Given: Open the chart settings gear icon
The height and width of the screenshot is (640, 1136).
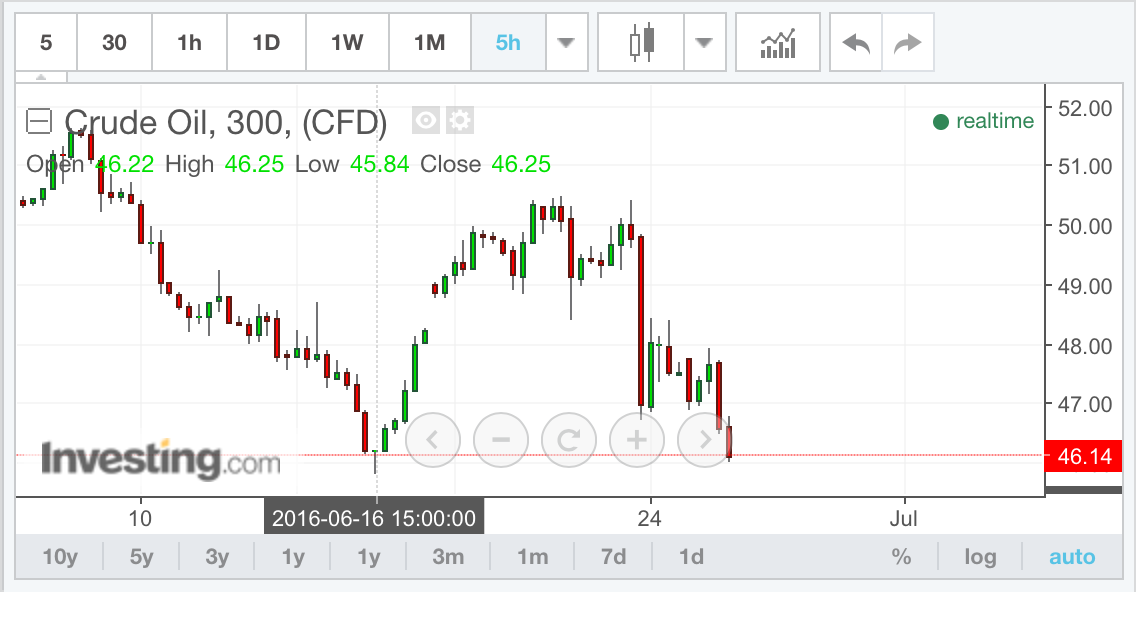Looking at the screenshot, I should pyautogui.click(x=460, y=121).
